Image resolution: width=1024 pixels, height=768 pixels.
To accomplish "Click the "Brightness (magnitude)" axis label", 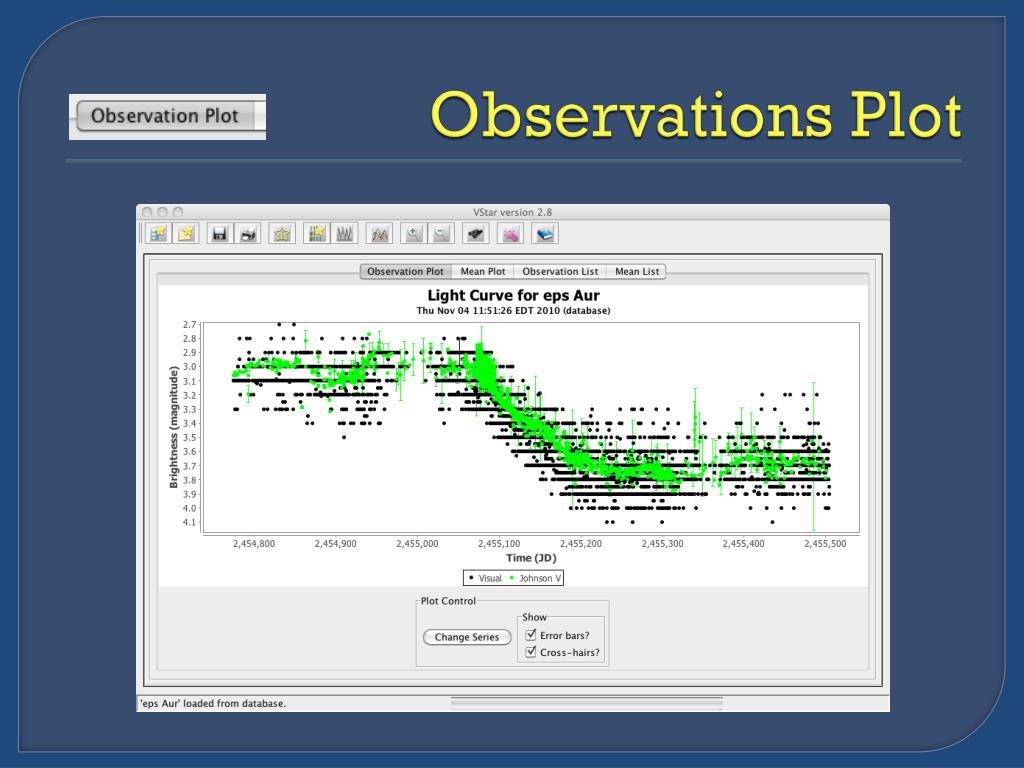I will tap(173, 427).
